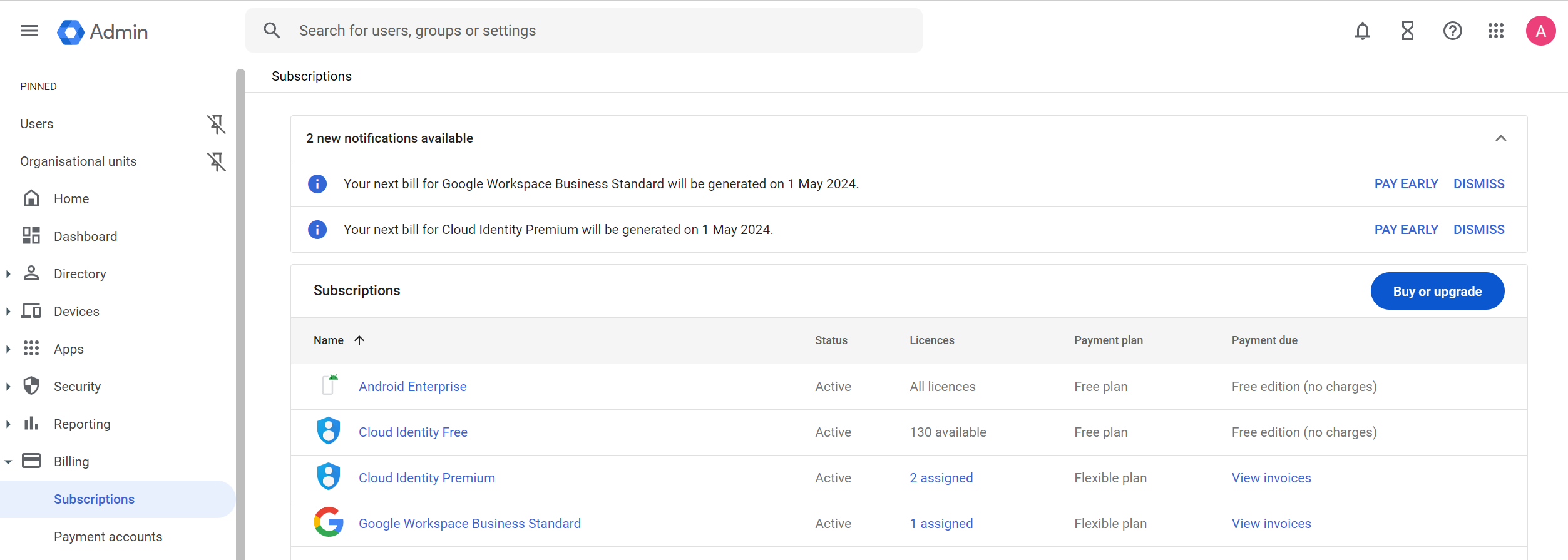This screenshot has height=560, width=1568.
Task: Open the tasks hourglass icon
Action: coord(1407,31)
